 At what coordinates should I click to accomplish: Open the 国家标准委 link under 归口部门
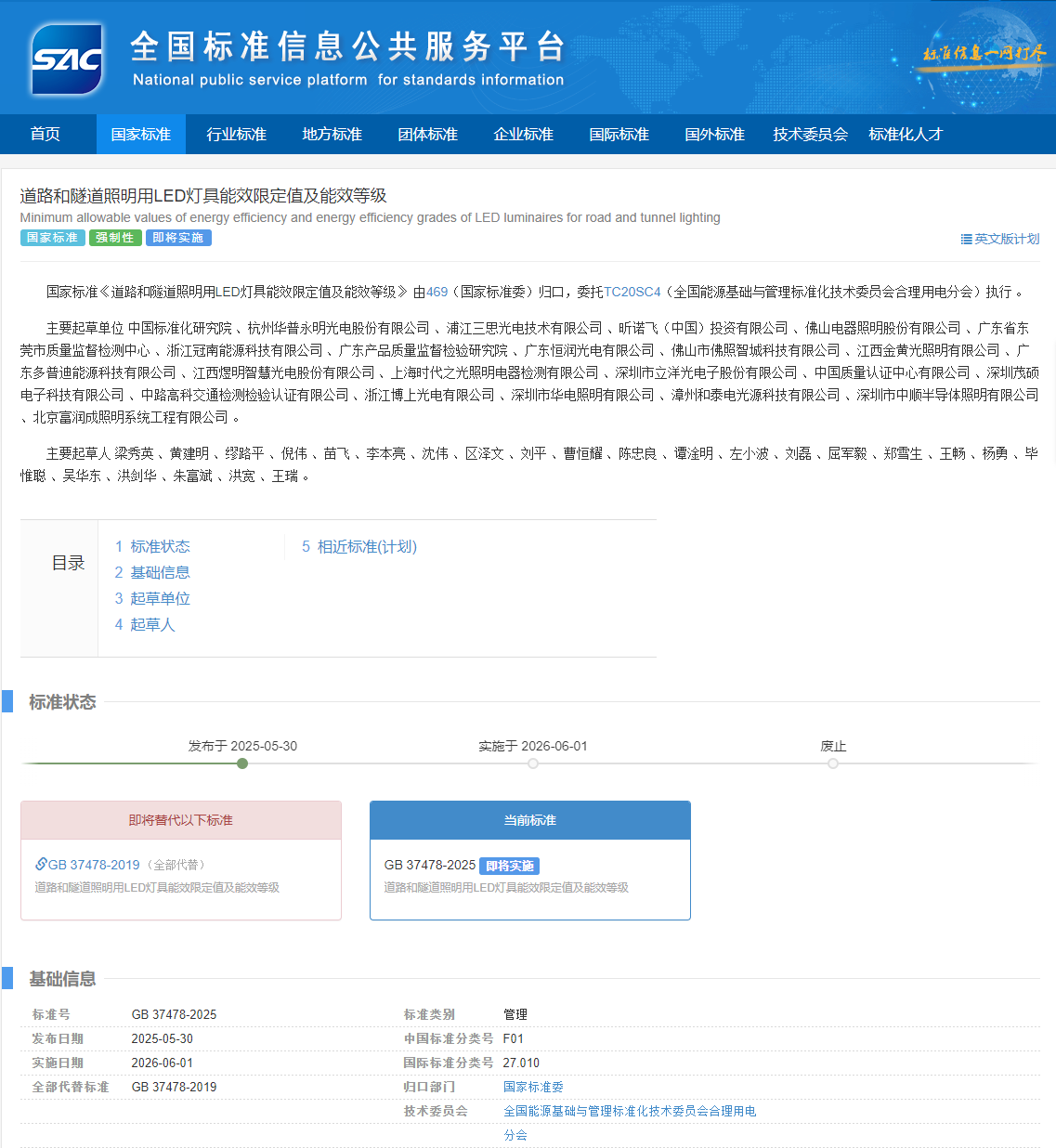point(533,1087)
